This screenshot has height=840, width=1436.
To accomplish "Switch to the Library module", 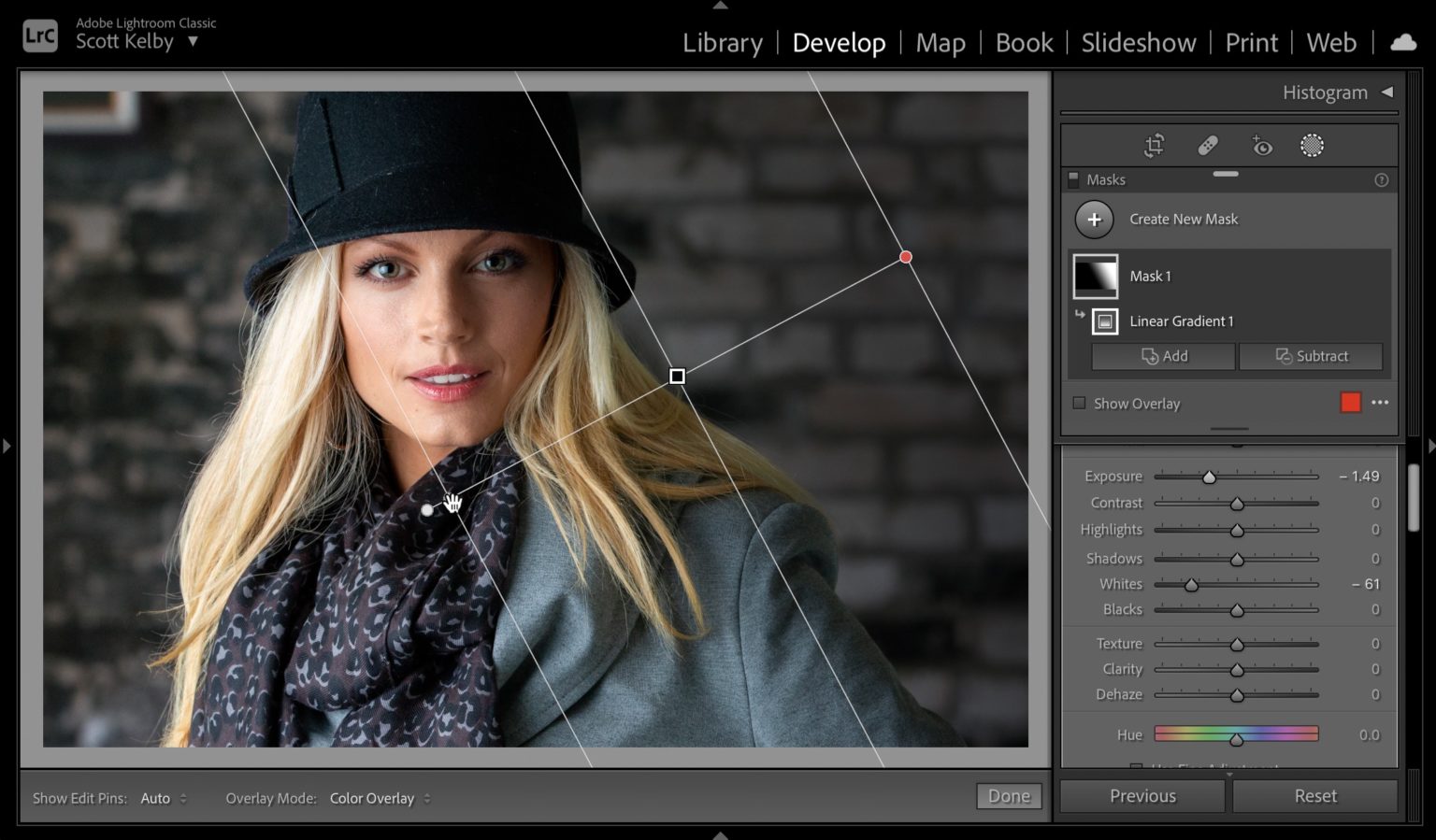I will click(722, 43).
